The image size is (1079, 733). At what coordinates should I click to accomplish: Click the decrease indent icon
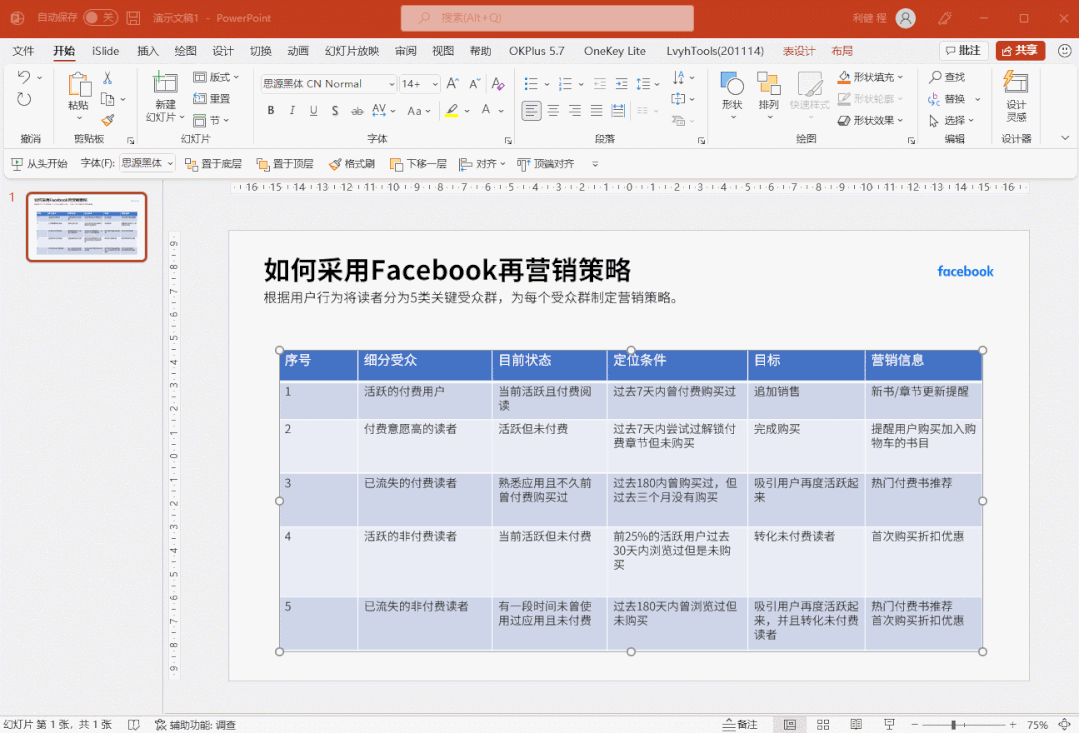[x=599, y=83]
